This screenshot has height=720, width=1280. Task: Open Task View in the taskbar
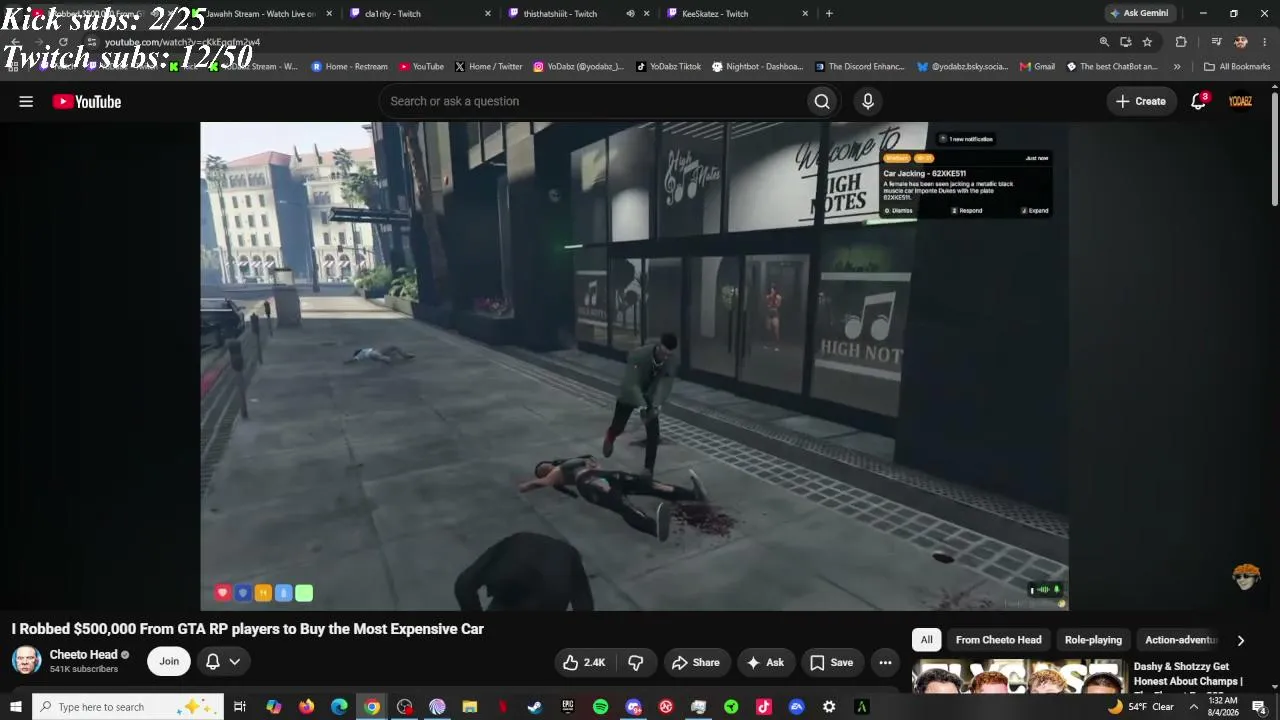tap(240, 707)
